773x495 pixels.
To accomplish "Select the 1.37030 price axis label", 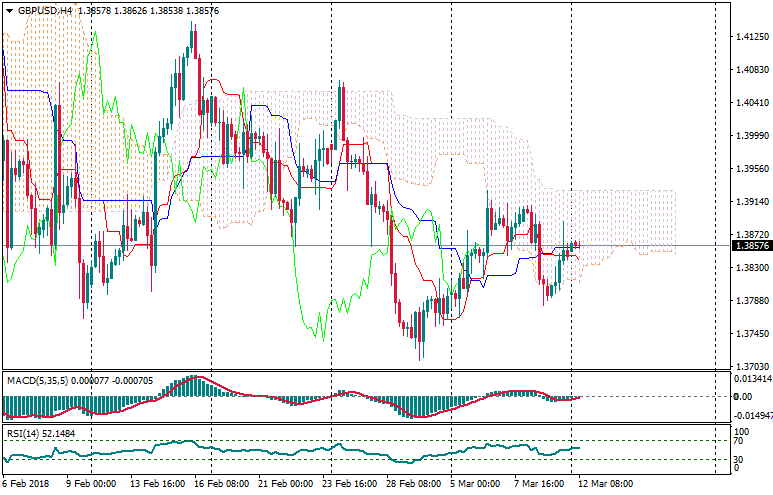I will tap(750, 367).
